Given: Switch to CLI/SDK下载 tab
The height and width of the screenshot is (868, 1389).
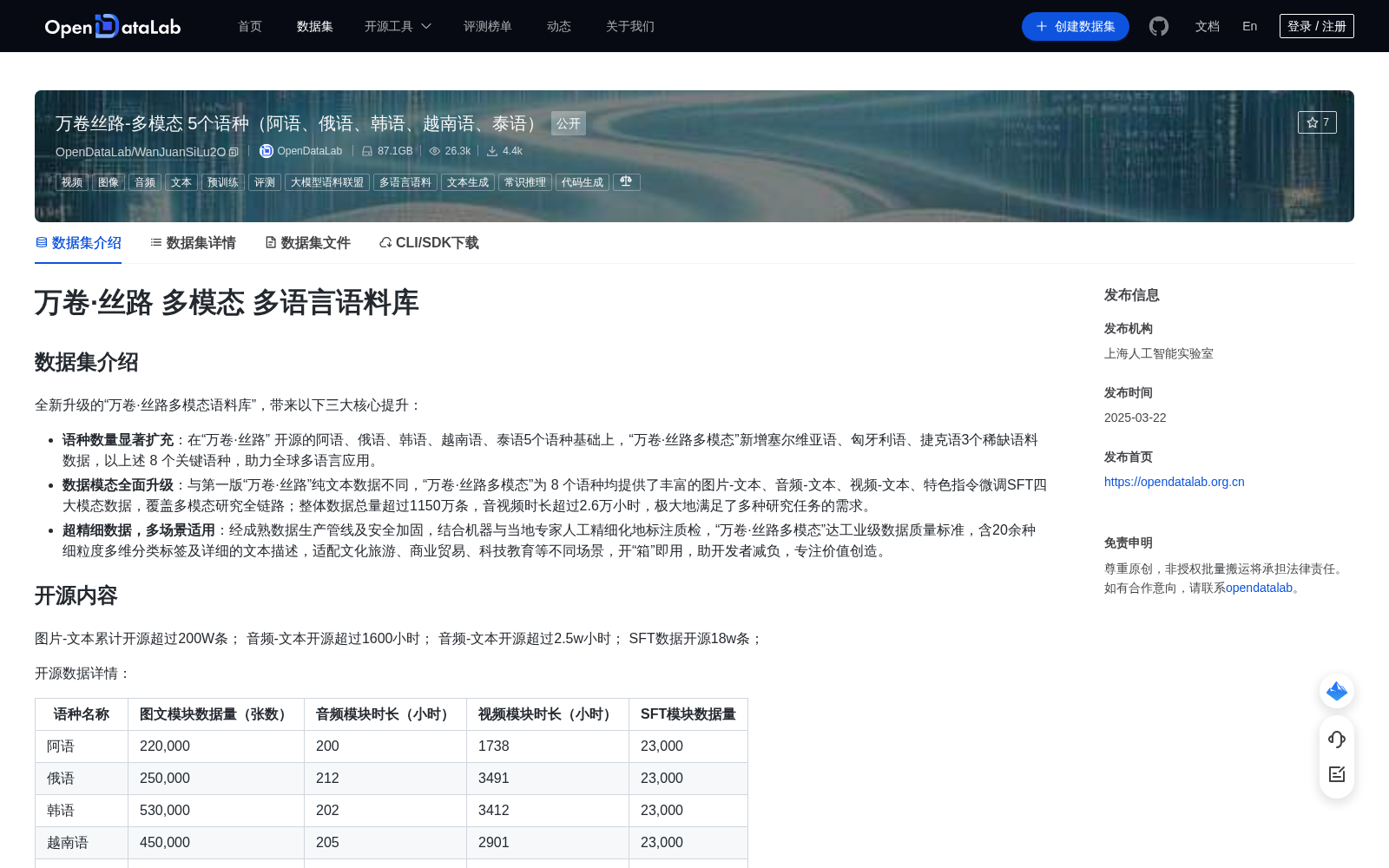Looking at the screenshot, I should (x=429, y=243).
